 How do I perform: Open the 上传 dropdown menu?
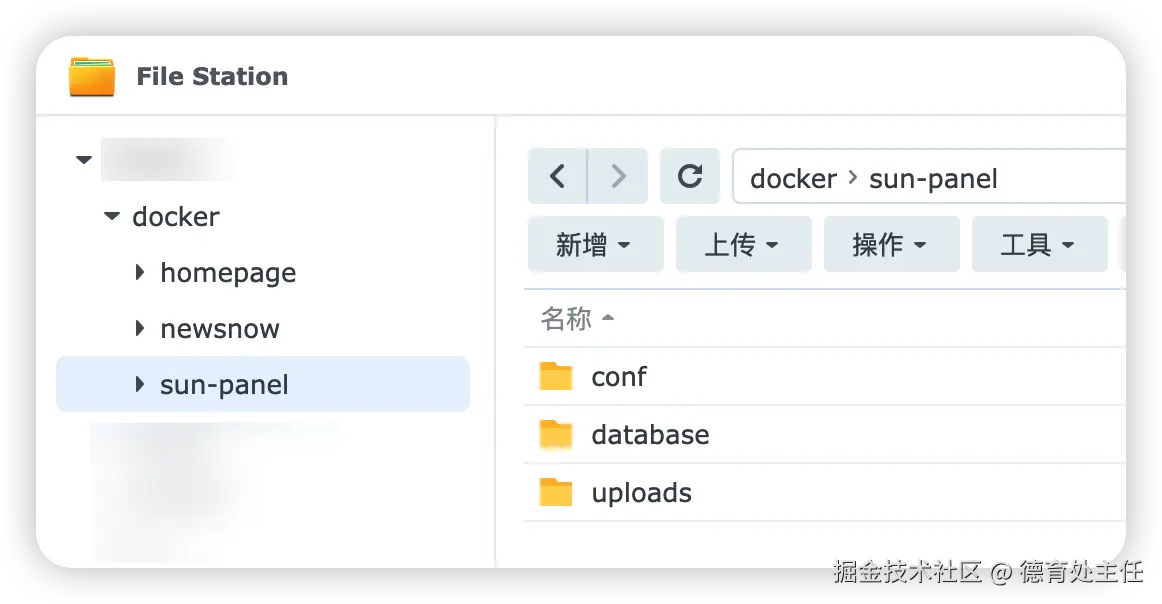point(743,245)
